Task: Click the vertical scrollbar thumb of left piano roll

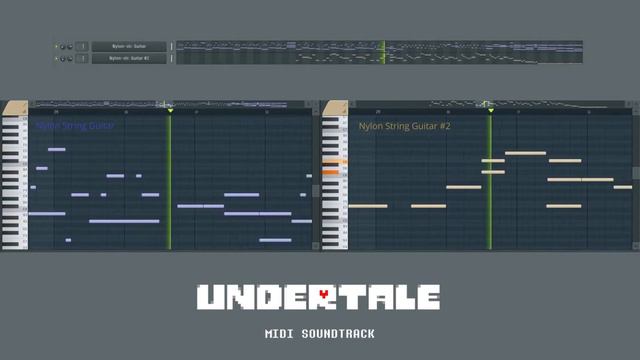Action: point(316,191)
